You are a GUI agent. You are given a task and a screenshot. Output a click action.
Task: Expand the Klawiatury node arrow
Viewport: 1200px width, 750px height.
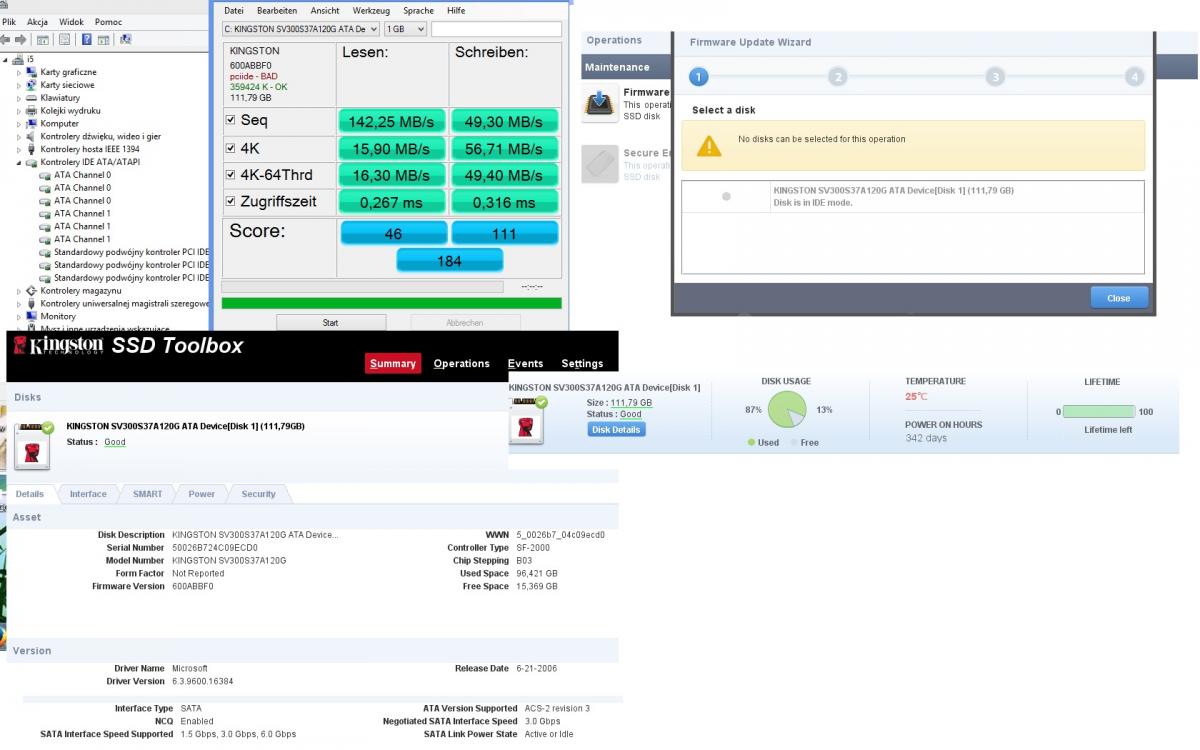(x=19, y=98)
